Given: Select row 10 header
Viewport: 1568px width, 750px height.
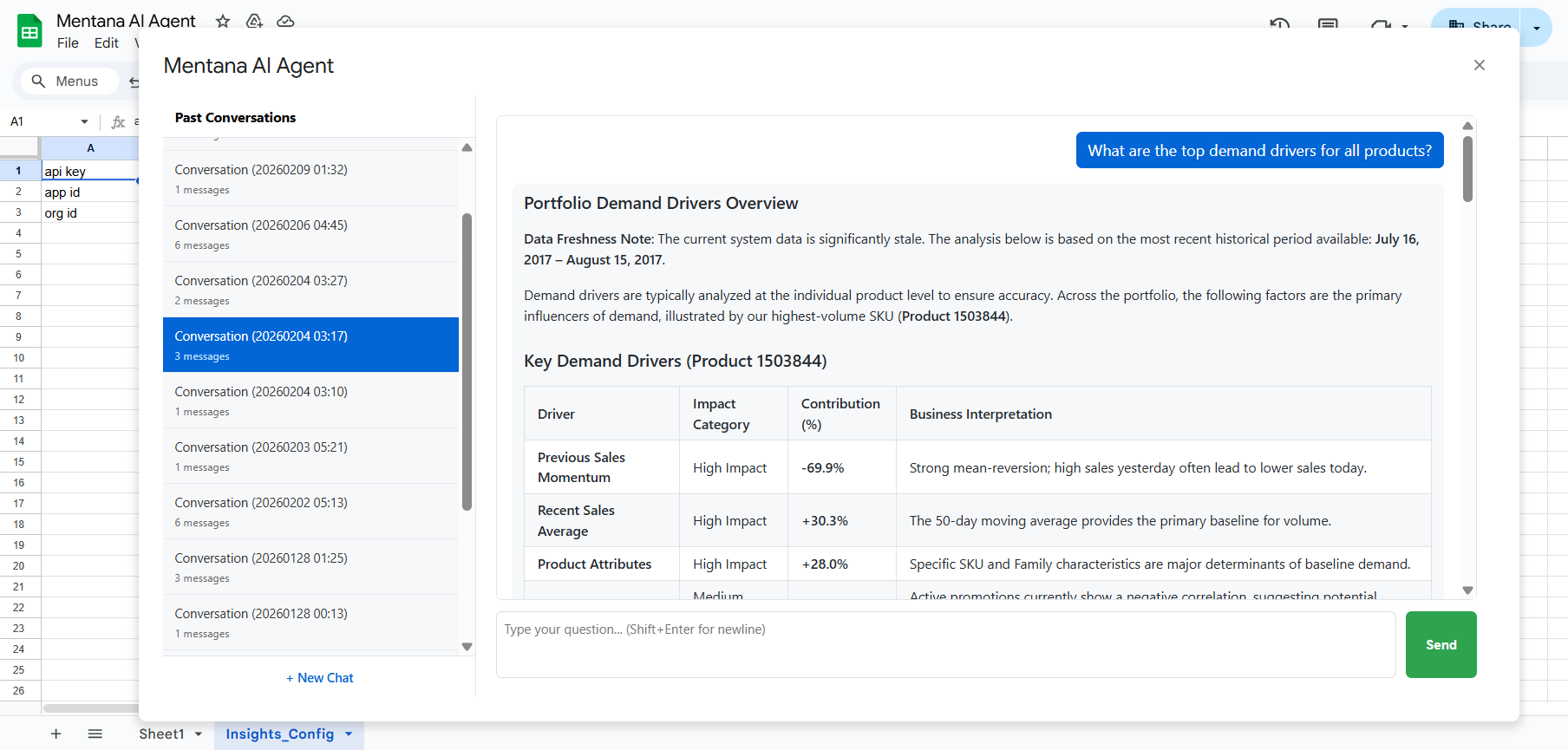Looking at the screenshot, I should coord(19,357).
